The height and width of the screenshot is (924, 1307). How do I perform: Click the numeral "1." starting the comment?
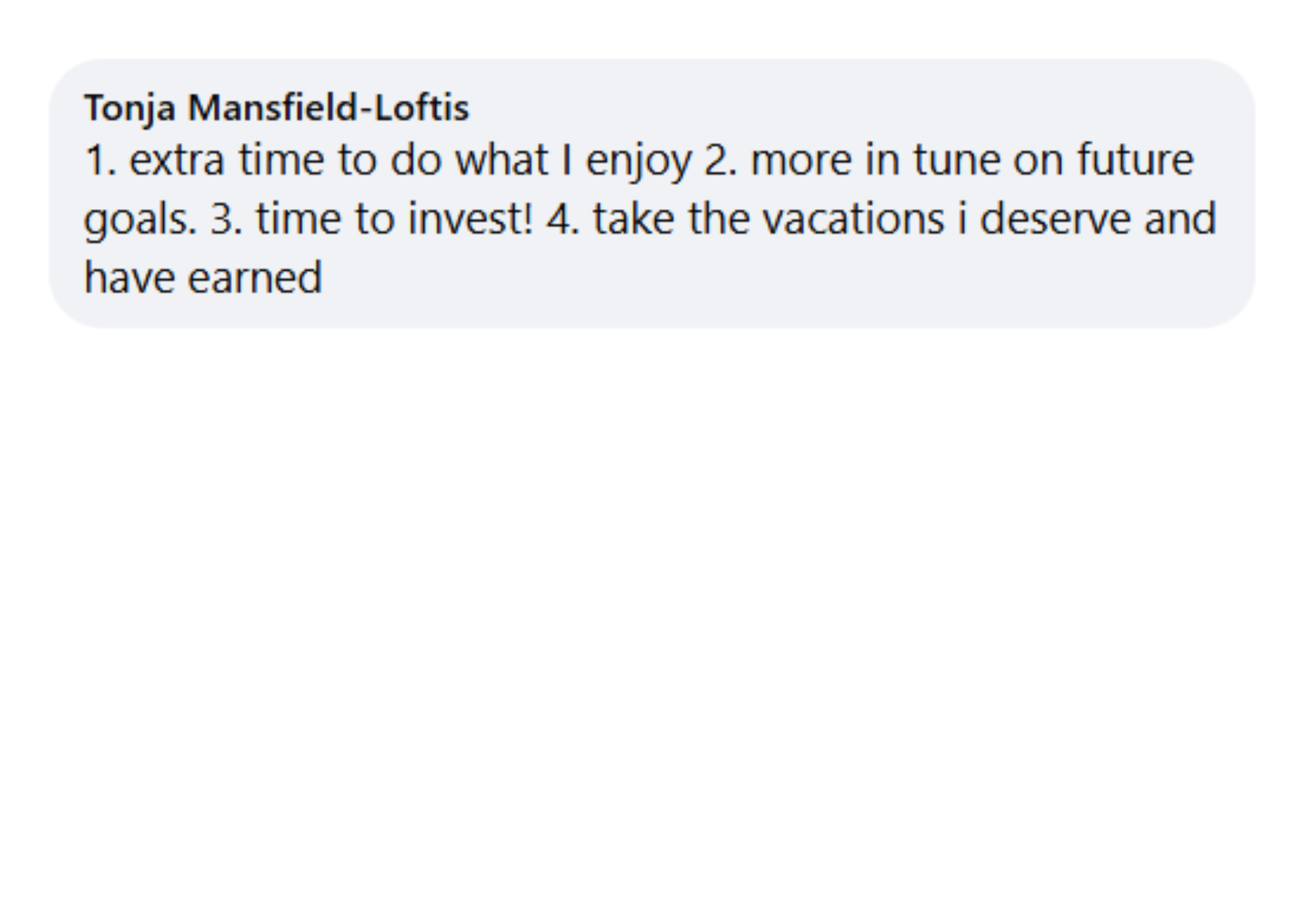(x=101, y=161)
